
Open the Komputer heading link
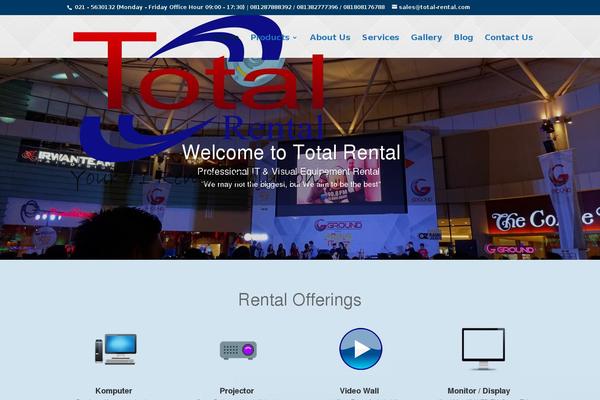pyautogui.click(x=114, y=391)
